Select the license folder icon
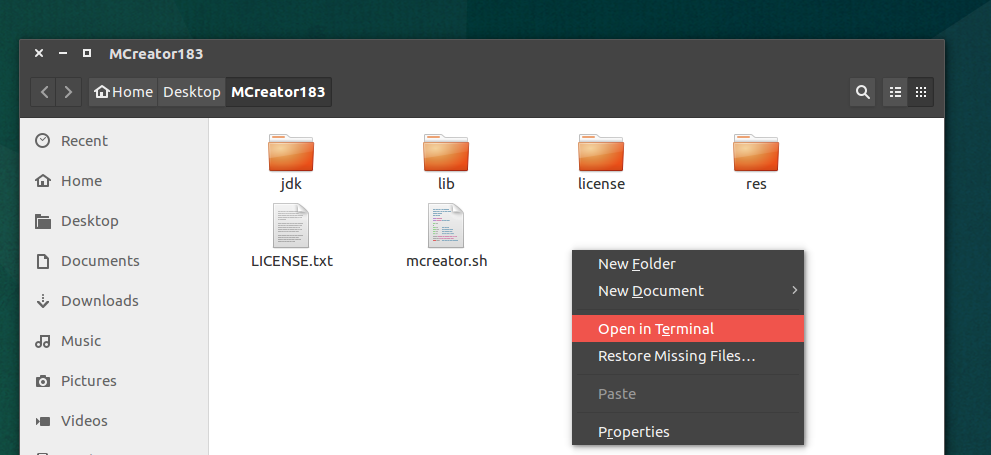991x455 pixels. pos(601,152)
